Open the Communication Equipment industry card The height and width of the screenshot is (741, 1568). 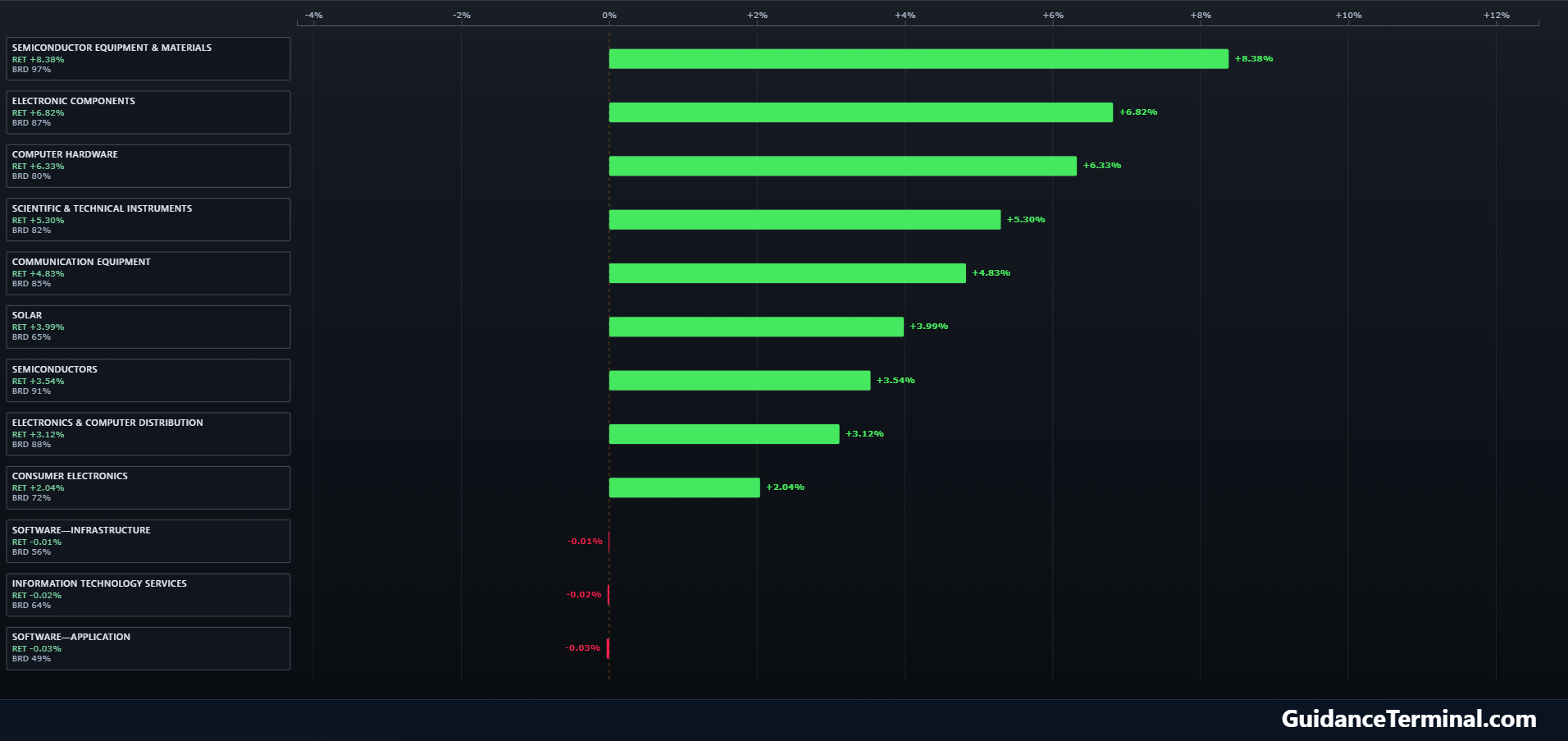[148, 273]
